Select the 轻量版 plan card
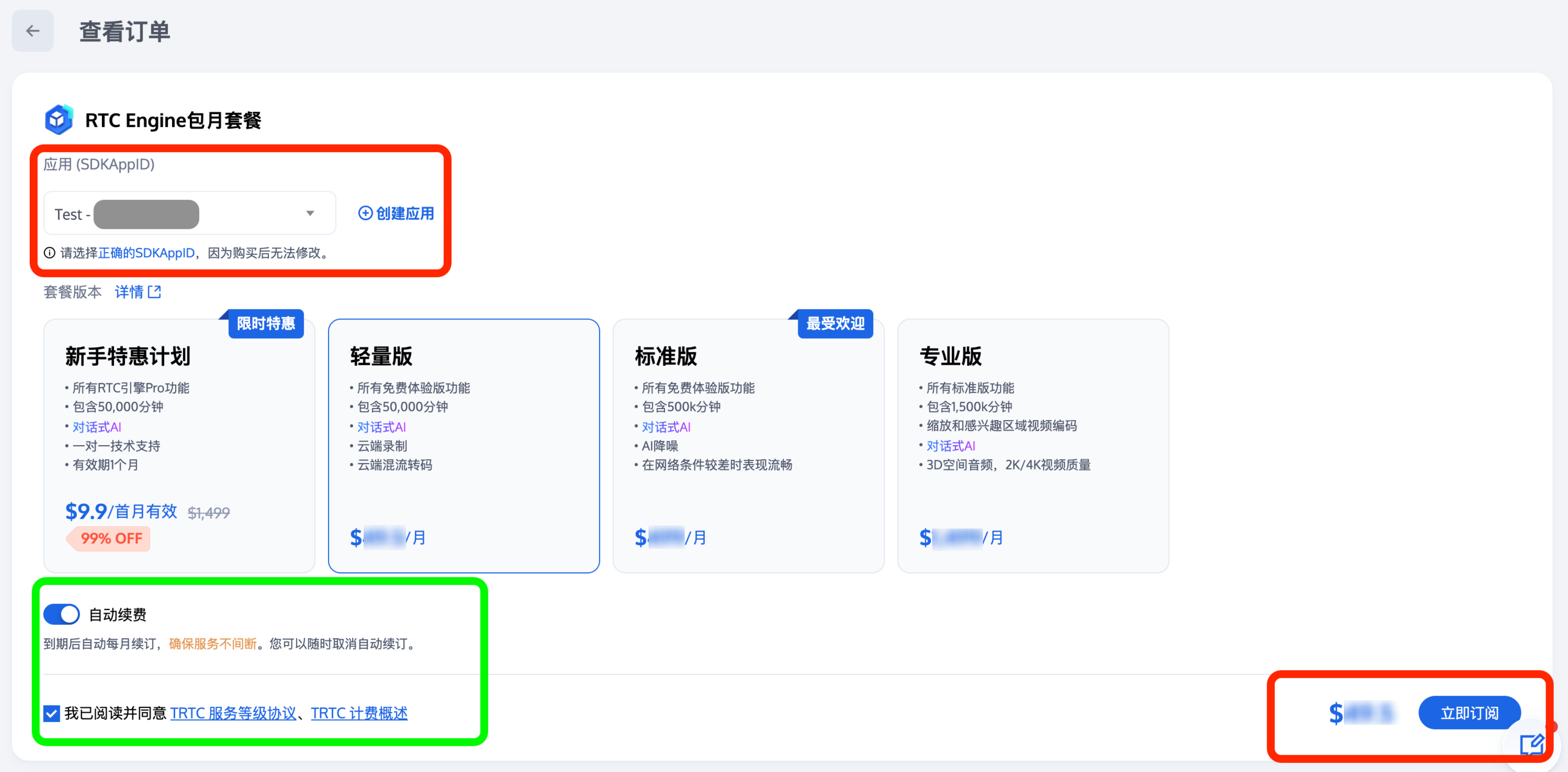 464,446
